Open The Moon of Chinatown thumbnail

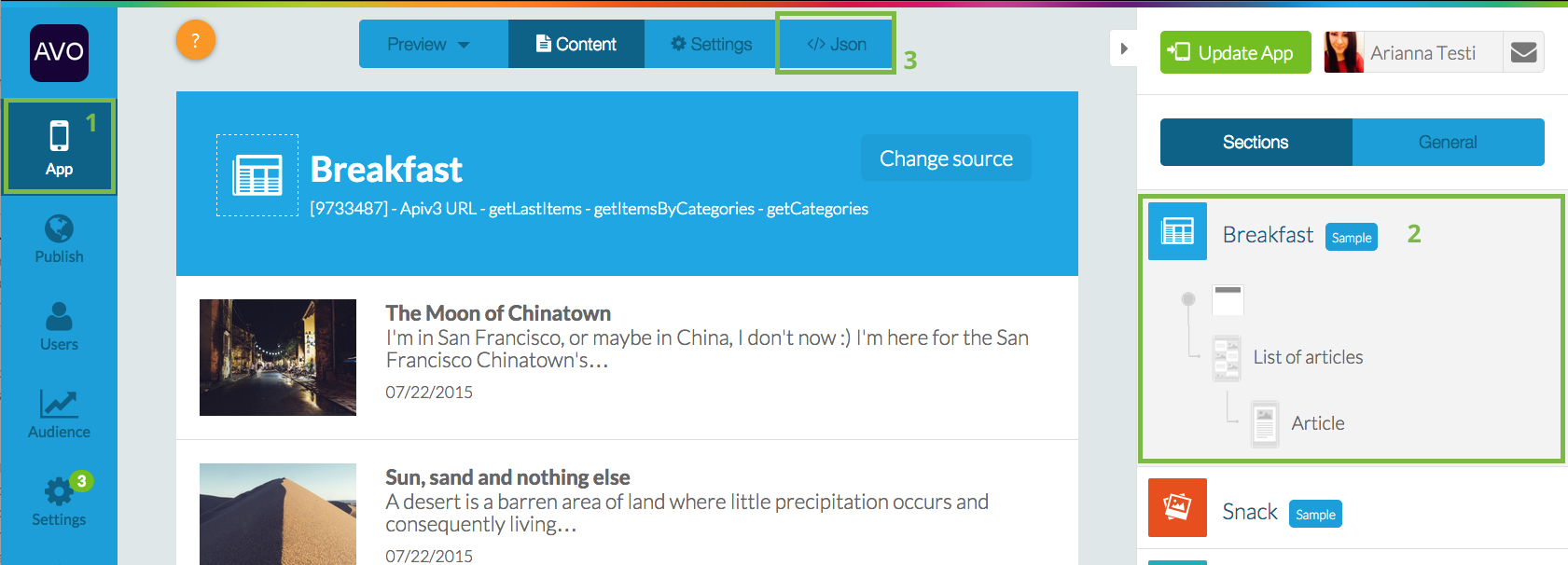pyautogui.click(x=278, y=357)
